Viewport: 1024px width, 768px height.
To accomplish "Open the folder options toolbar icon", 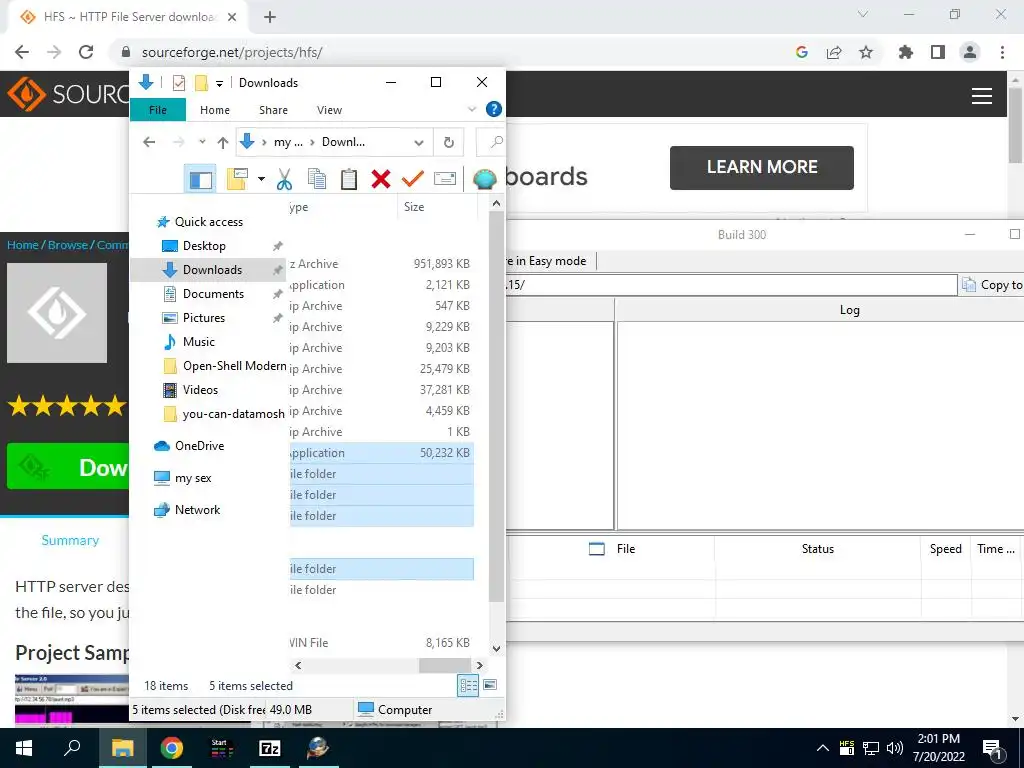I will point(236,178).
